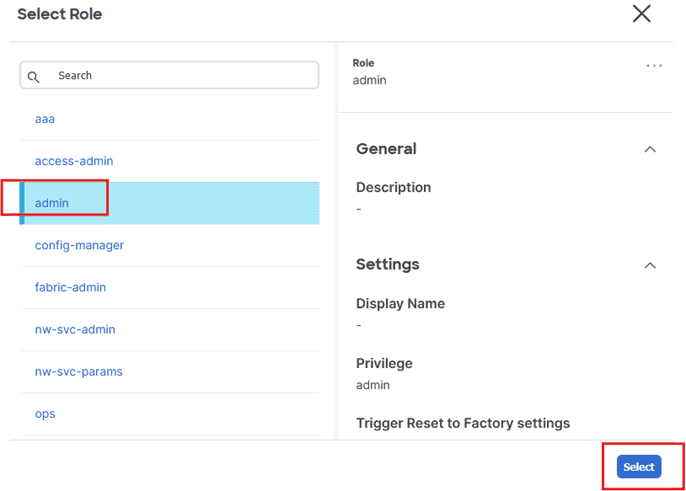Close the Select Role dialog
The width and height of the screenshot is (686, 491).
[x=641, y=14]
